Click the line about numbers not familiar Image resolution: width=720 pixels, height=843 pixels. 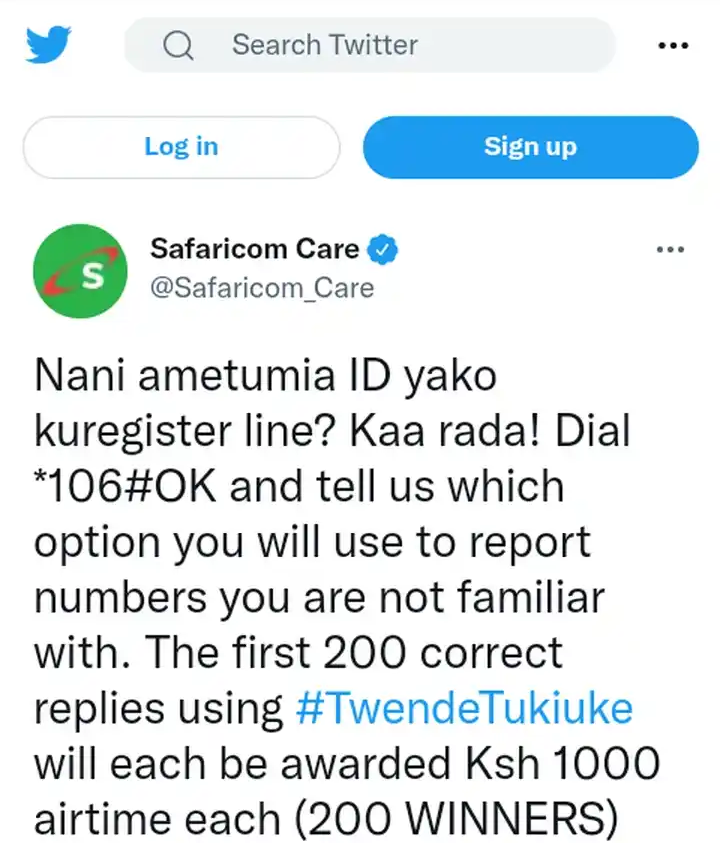[x=319, y=598]
